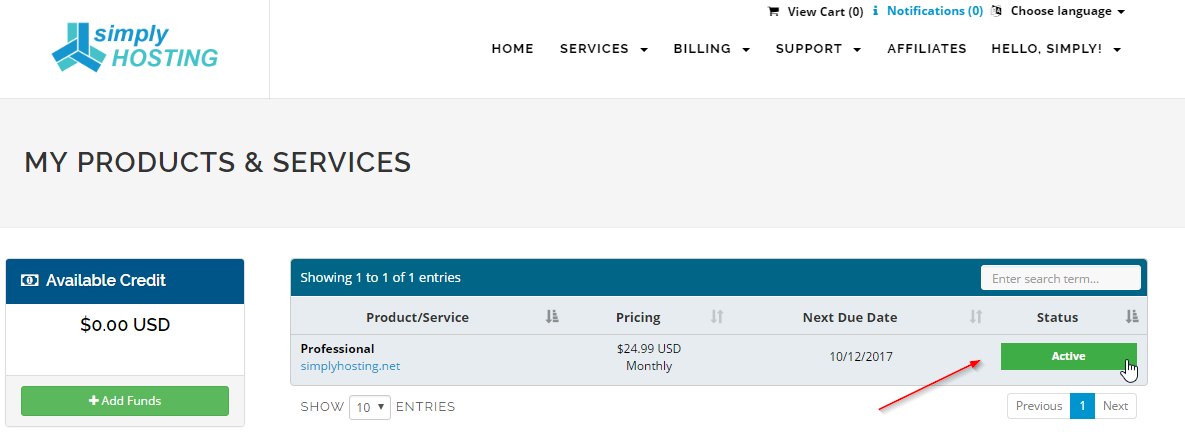This screenshot has height=439, width=1185.
Task: Click the Notifications info icon
Action: point(875,11)
